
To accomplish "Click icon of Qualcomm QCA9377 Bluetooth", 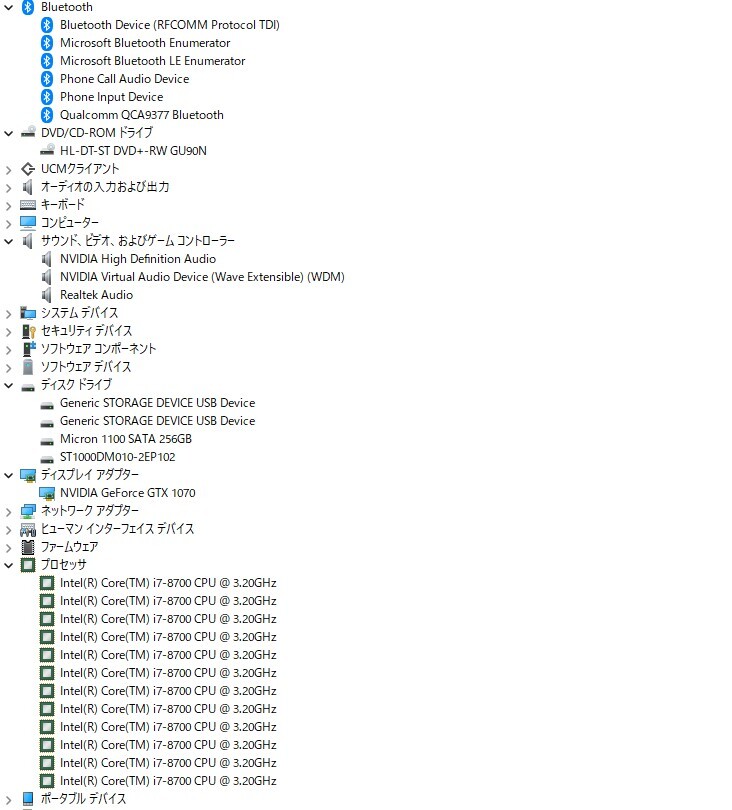I will [x=47, y=115].
